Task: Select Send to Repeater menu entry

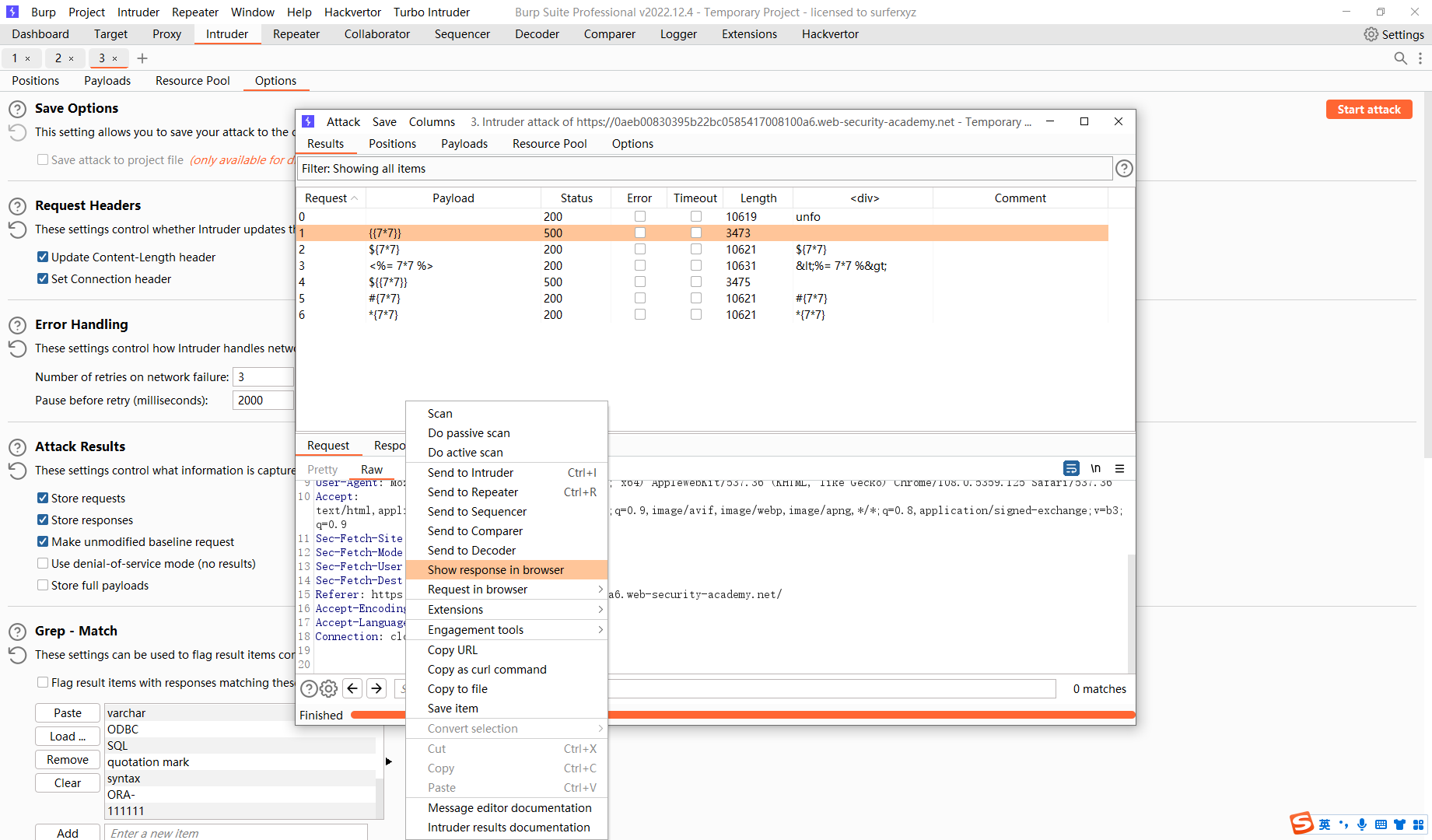Action: pos(506,492)
